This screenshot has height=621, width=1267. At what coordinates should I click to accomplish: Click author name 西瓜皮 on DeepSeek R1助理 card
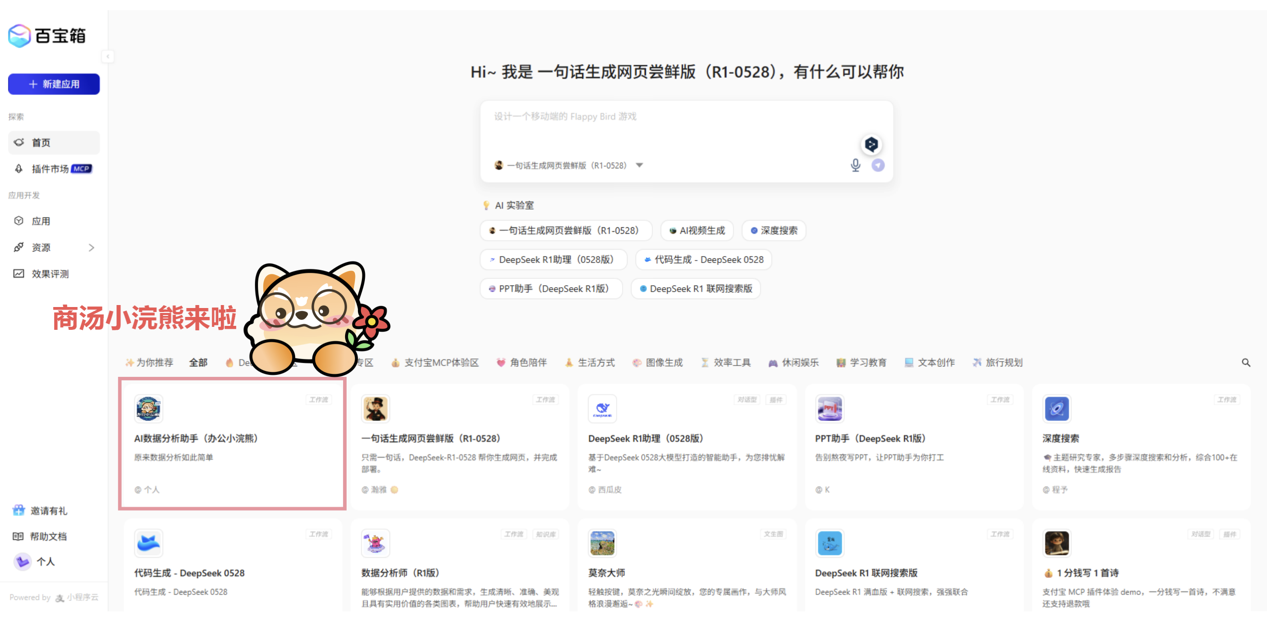(x=609, y=490)
